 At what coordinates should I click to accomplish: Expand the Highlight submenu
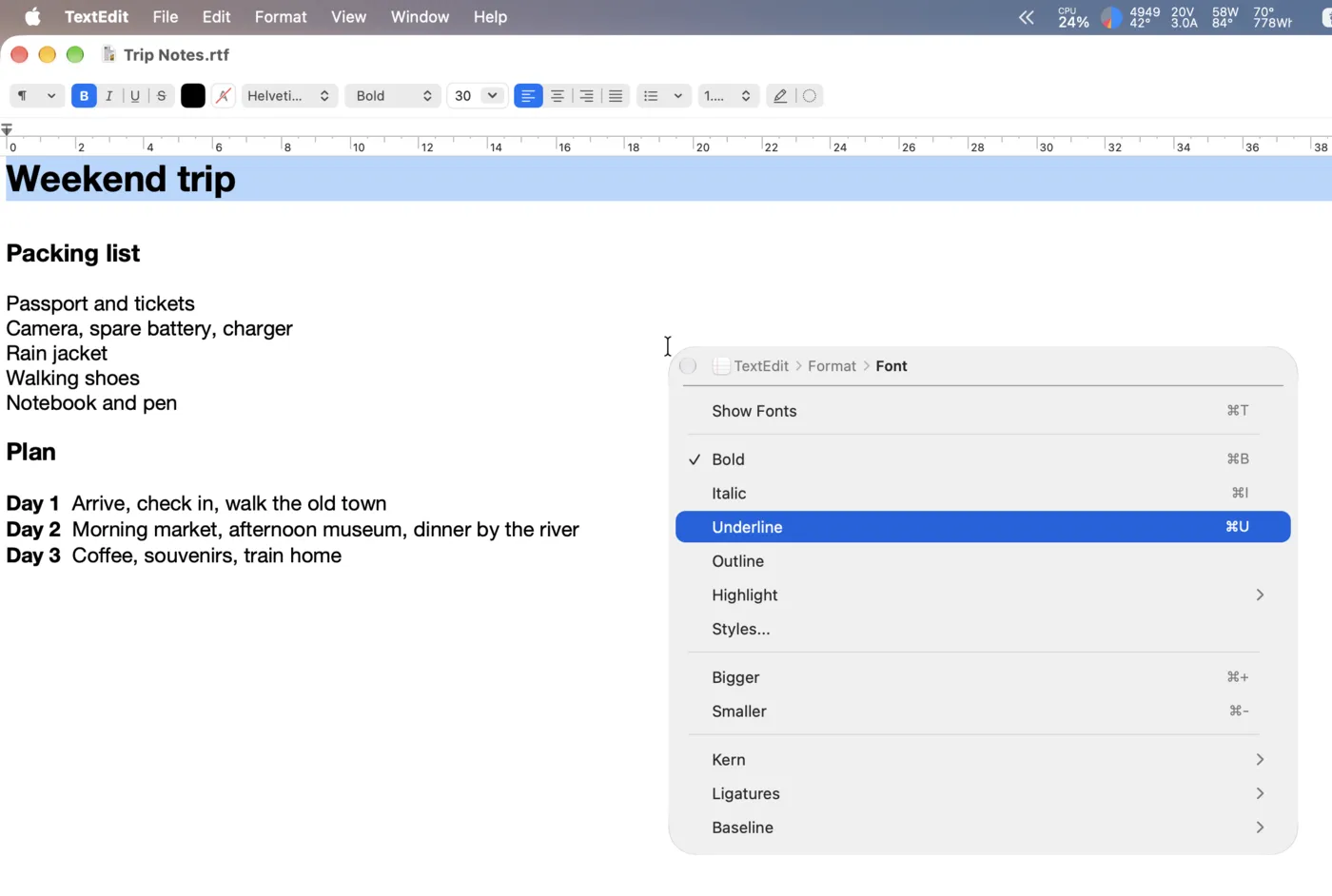coord(983,595)
